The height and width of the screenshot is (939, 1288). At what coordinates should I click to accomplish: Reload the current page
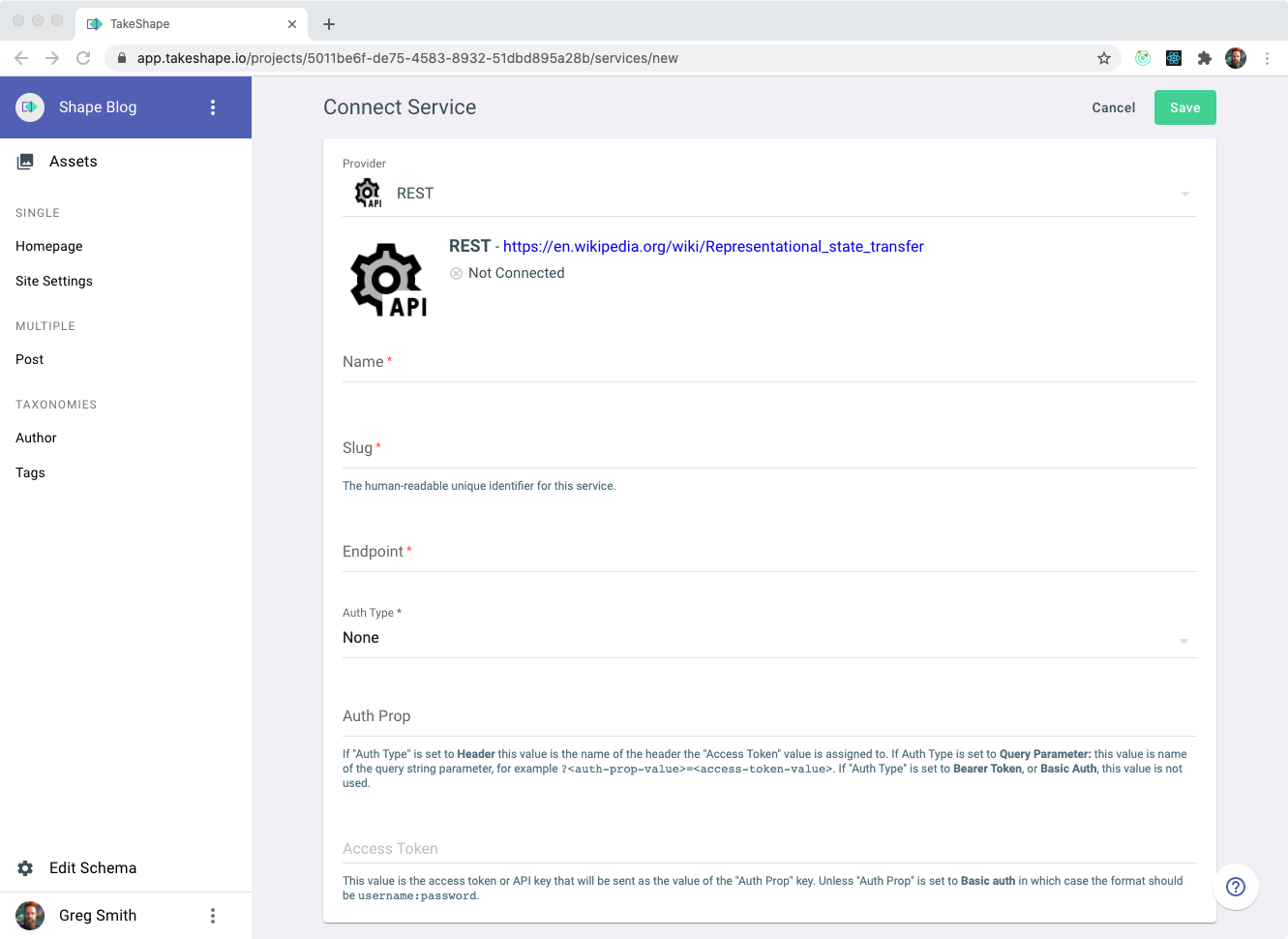[x=83, y=58]
